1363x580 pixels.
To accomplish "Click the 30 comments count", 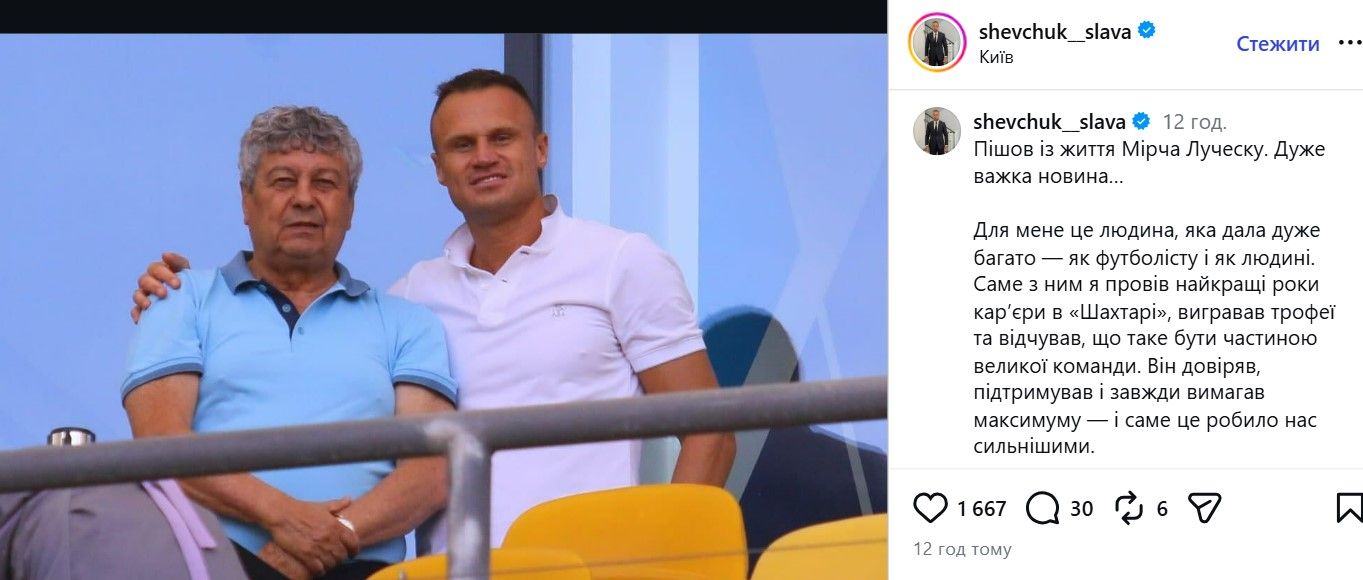I will click(x=1081, y=509).
